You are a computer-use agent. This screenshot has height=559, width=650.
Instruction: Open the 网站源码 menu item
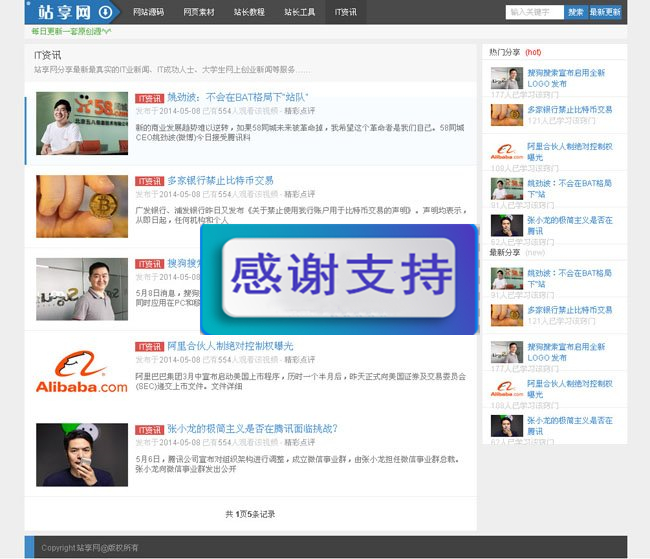coord(148,12)
